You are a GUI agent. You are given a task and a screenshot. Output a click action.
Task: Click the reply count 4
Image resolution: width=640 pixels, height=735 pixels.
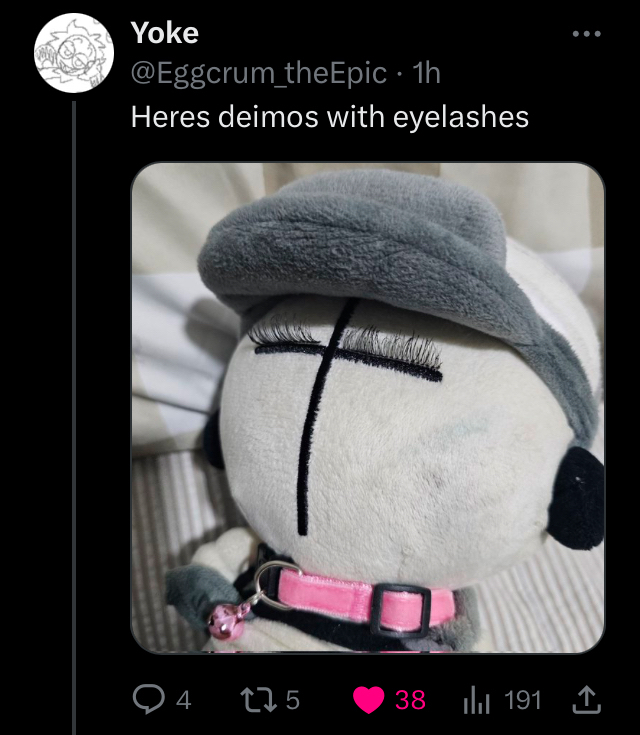pos(183,700)
